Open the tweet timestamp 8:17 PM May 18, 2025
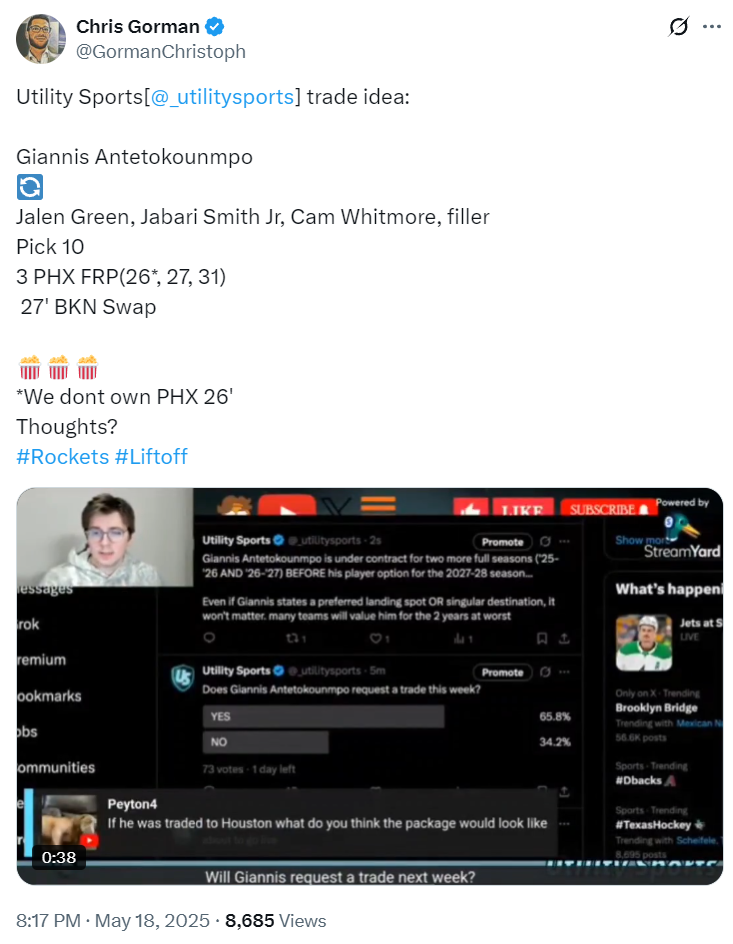The width and height of the screenshot is (733, 944). 111,921
